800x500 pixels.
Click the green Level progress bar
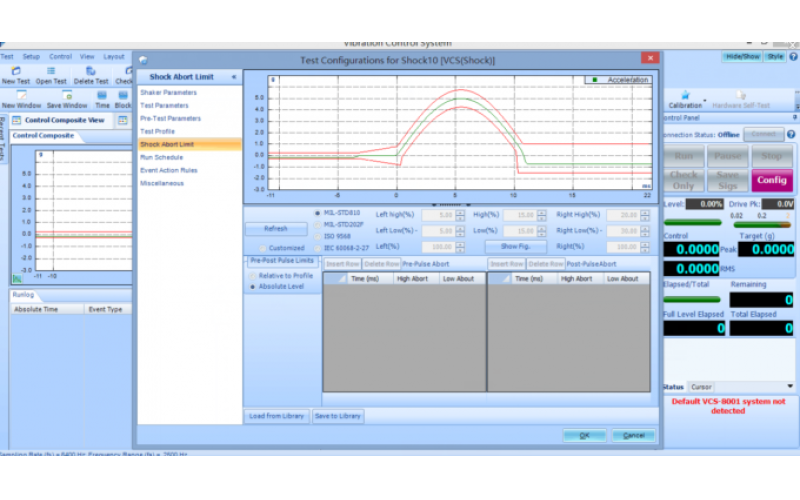[x=692, y=222]
